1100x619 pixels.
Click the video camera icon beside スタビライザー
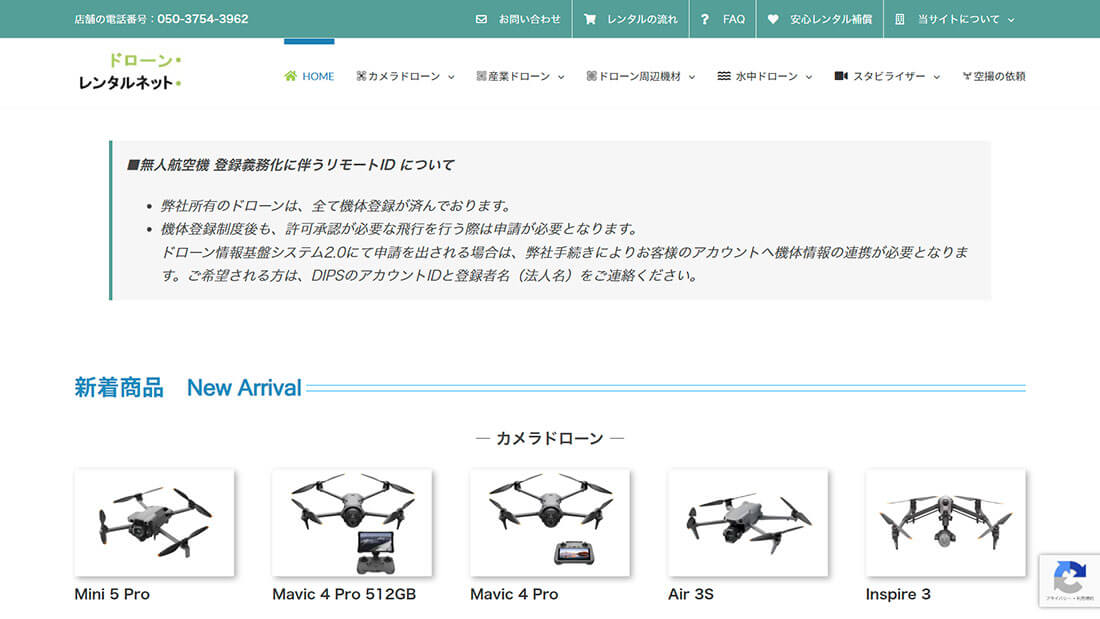(841, 76)
